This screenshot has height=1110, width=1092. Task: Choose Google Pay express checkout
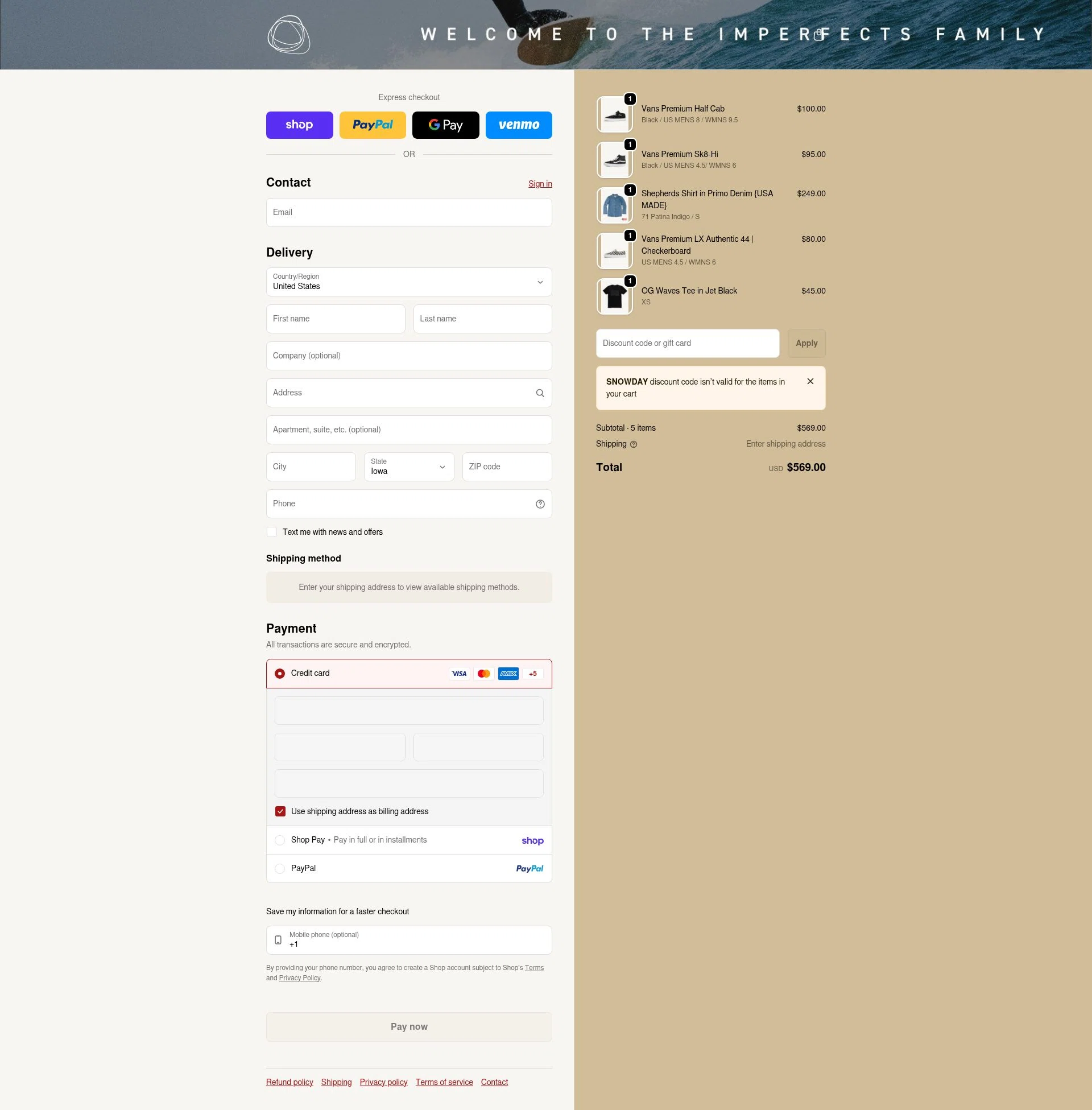tap(446, 125)
